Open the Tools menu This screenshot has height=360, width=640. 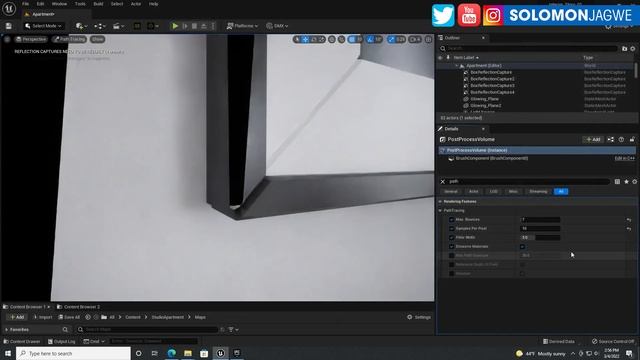point(80,4)
